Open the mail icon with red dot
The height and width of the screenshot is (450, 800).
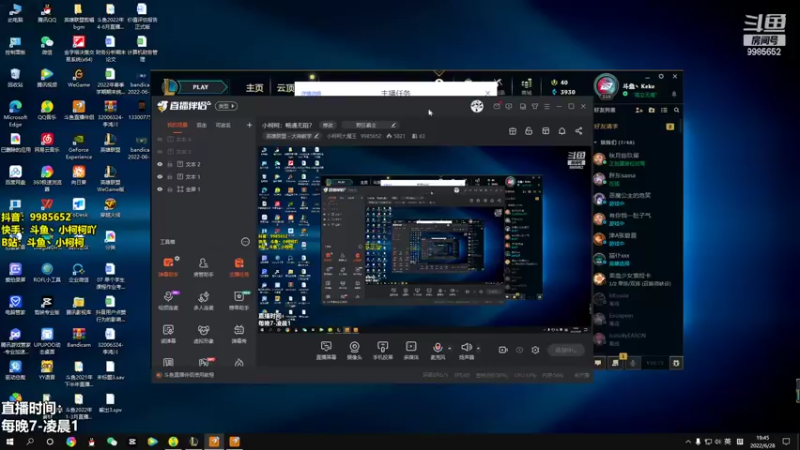click(x=496, y=106)
